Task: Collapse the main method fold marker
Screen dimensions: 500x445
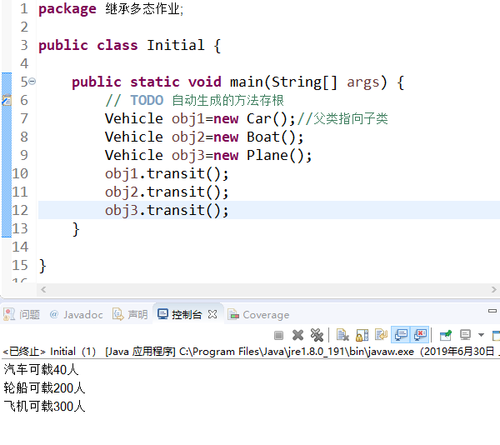Action: pyautogui.click(x=32, y=81)
